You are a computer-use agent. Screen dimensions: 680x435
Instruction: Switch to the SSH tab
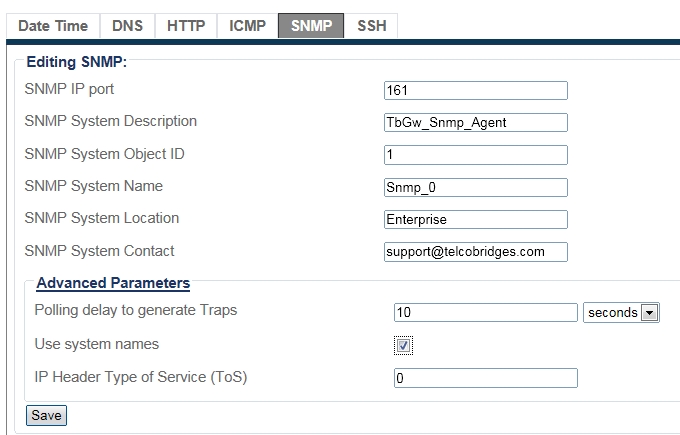372,26
